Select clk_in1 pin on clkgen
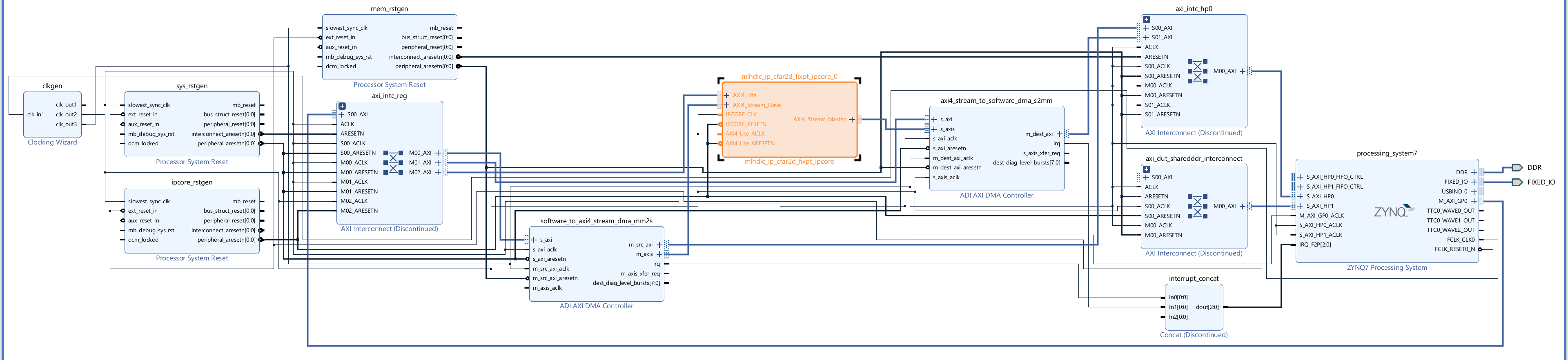Image resolution: width=1568 pixels, height=360 pixels. point(36,114)
